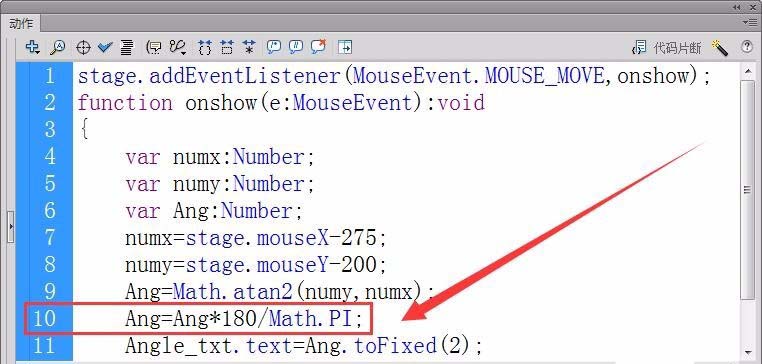The width and height of the screenshot is (762, 364).
Task: Click 'numx=stage.mouseX-275;' code line
Action: (256, 238)
